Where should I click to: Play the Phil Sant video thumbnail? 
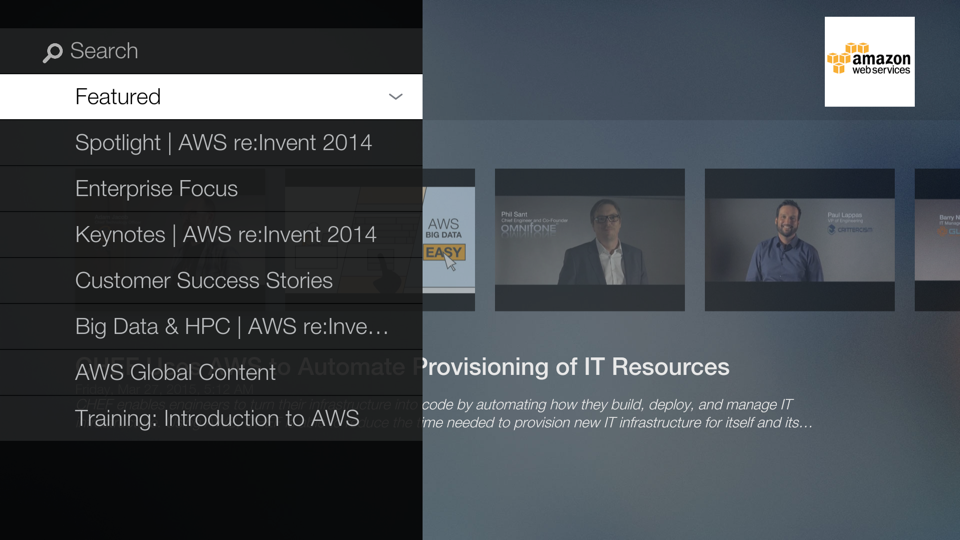(590, 240)
